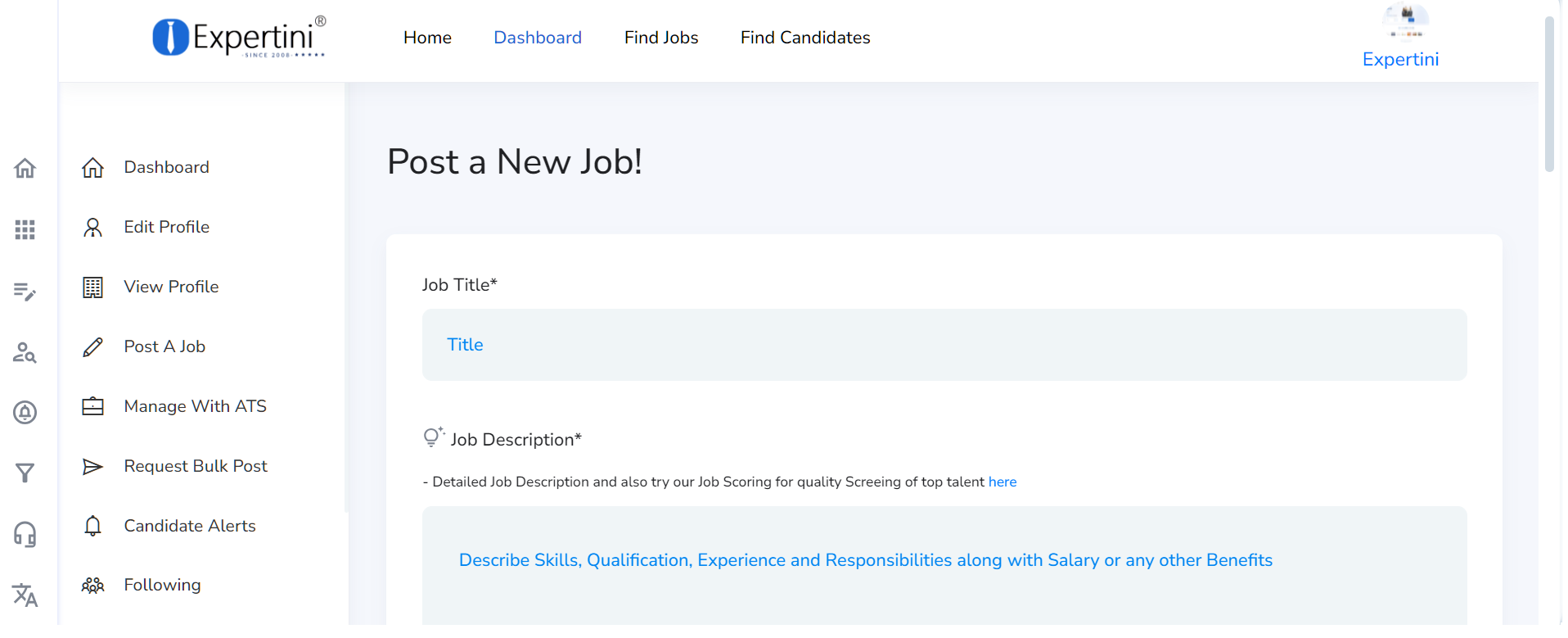Select the home icon in the collapsed sidebar

(25, 168)
